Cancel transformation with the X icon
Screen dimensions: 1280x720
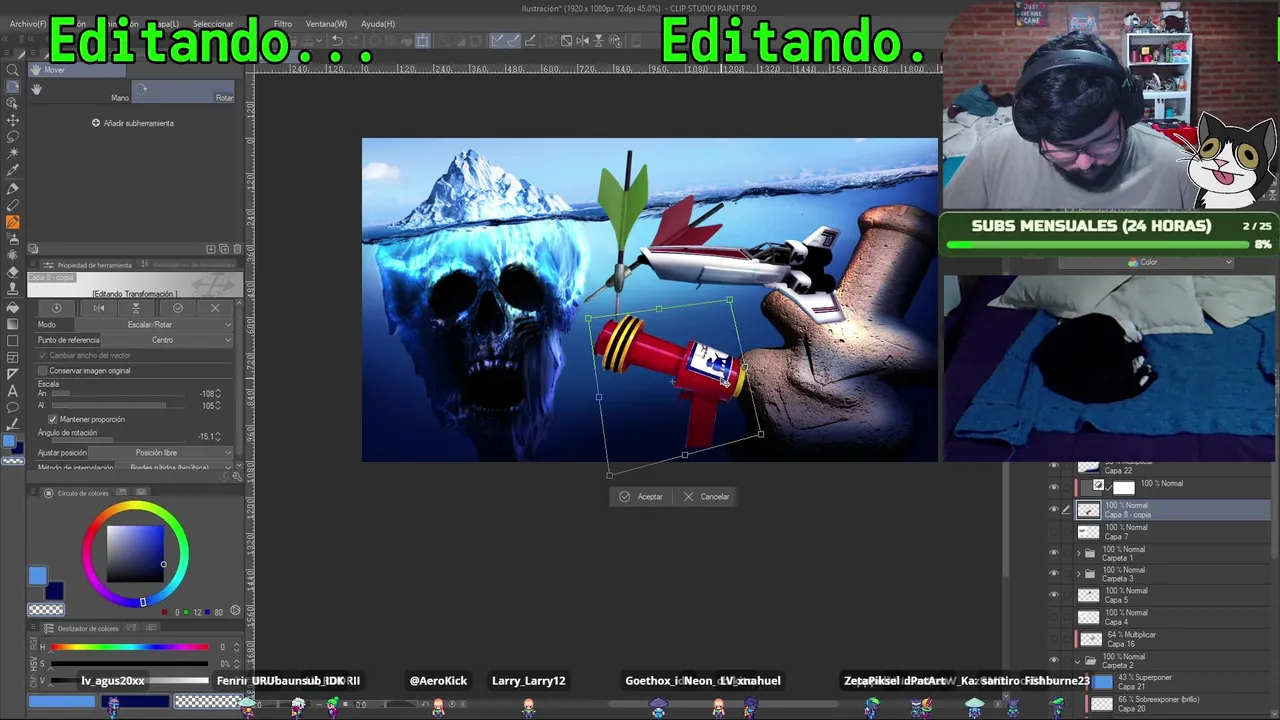[x=215, y=308]
